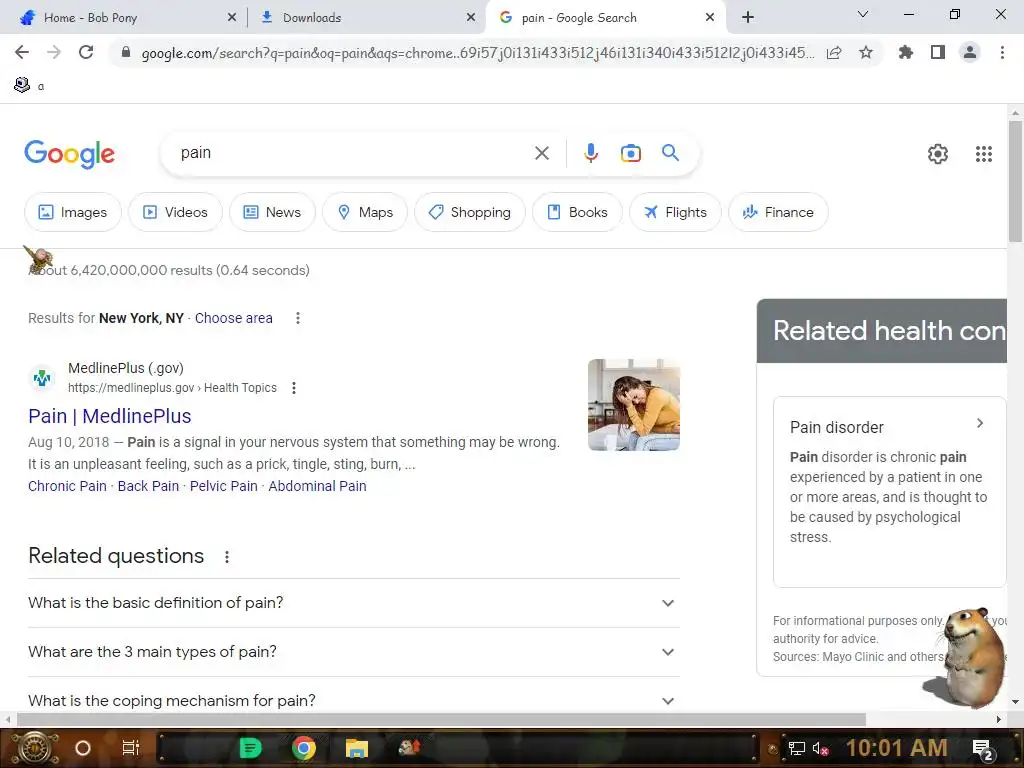Share this page from the address bar

[x=834, y=52]
